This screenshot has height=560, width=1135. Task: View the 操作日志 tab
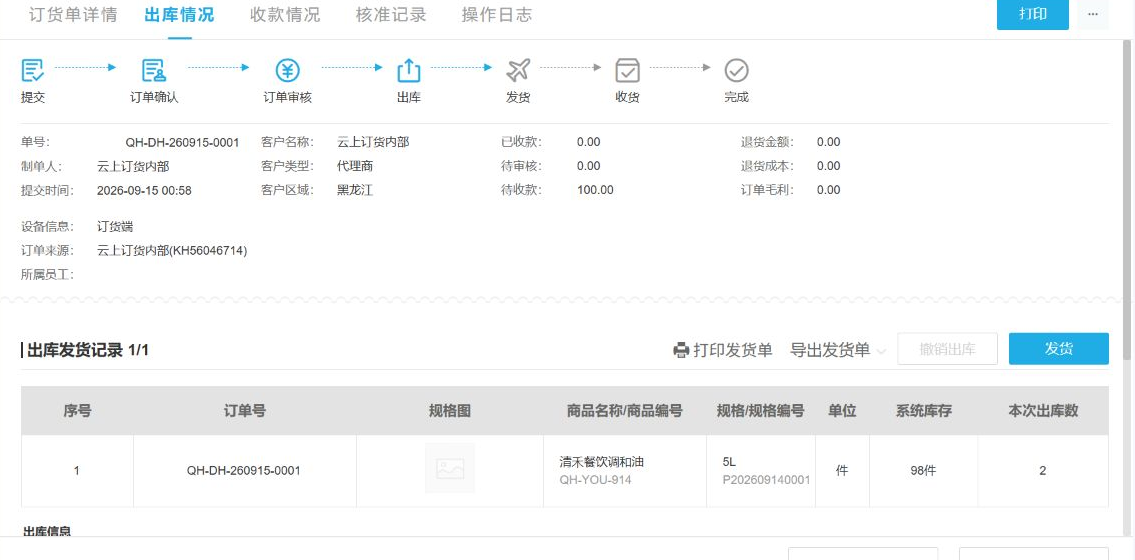click(497, 14)
